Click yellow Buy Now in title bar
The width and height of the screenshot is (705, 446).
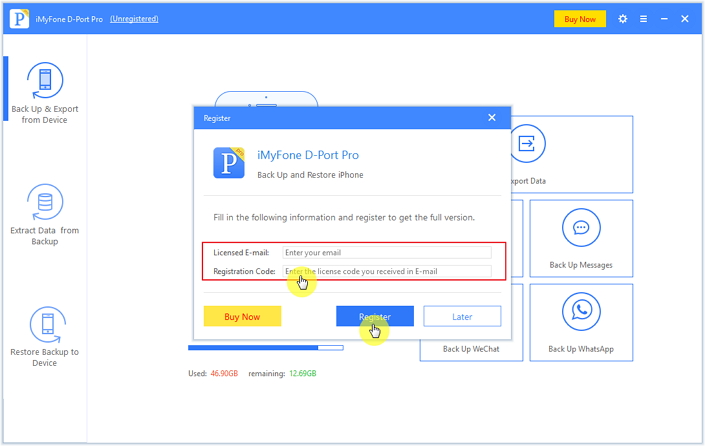pyautogui.click(x=580, y=19)
